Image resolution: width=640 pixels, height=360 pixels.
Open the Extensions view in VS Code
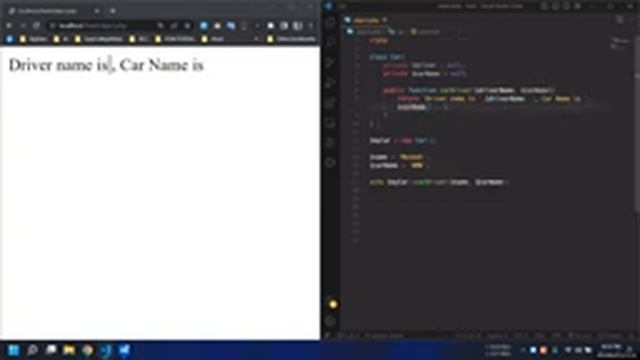[331, 102]
